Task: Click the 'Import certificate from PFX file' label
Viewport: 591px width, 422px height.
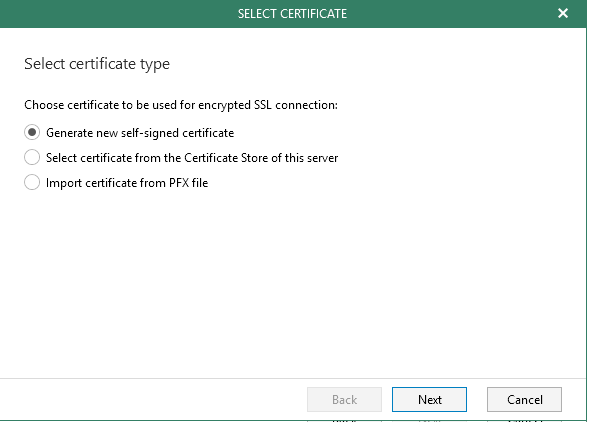Action: coord(127,183)
